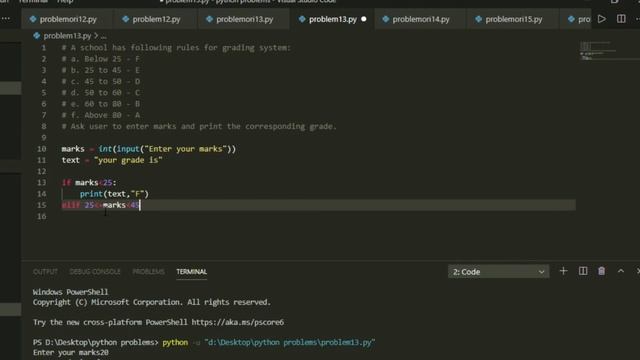Place cursor on line 16
Screen dimensions: 640x360
(318, 216)
